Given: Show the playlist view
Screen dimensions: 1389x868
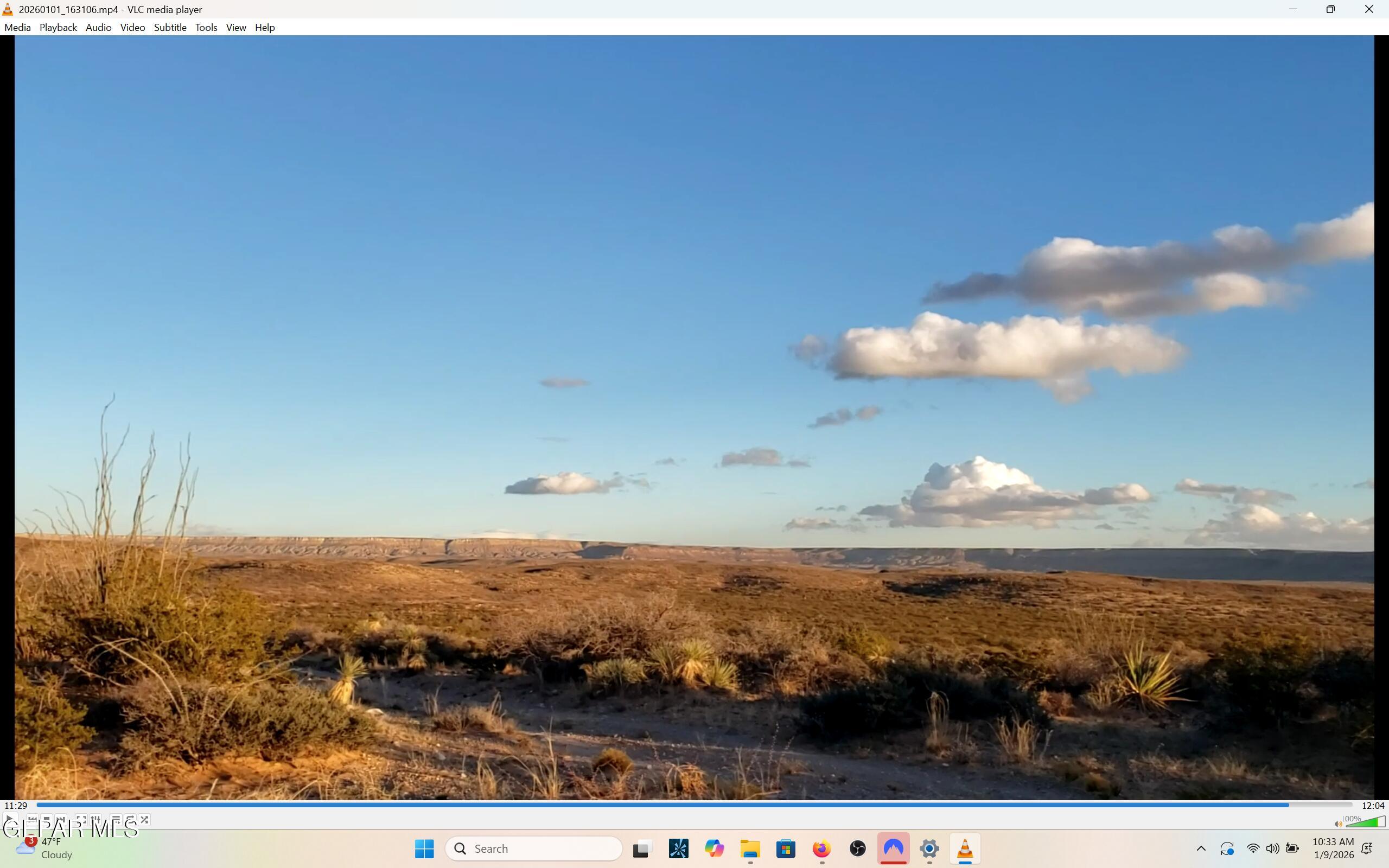Looking at the screenshot, I should (116, 820).
